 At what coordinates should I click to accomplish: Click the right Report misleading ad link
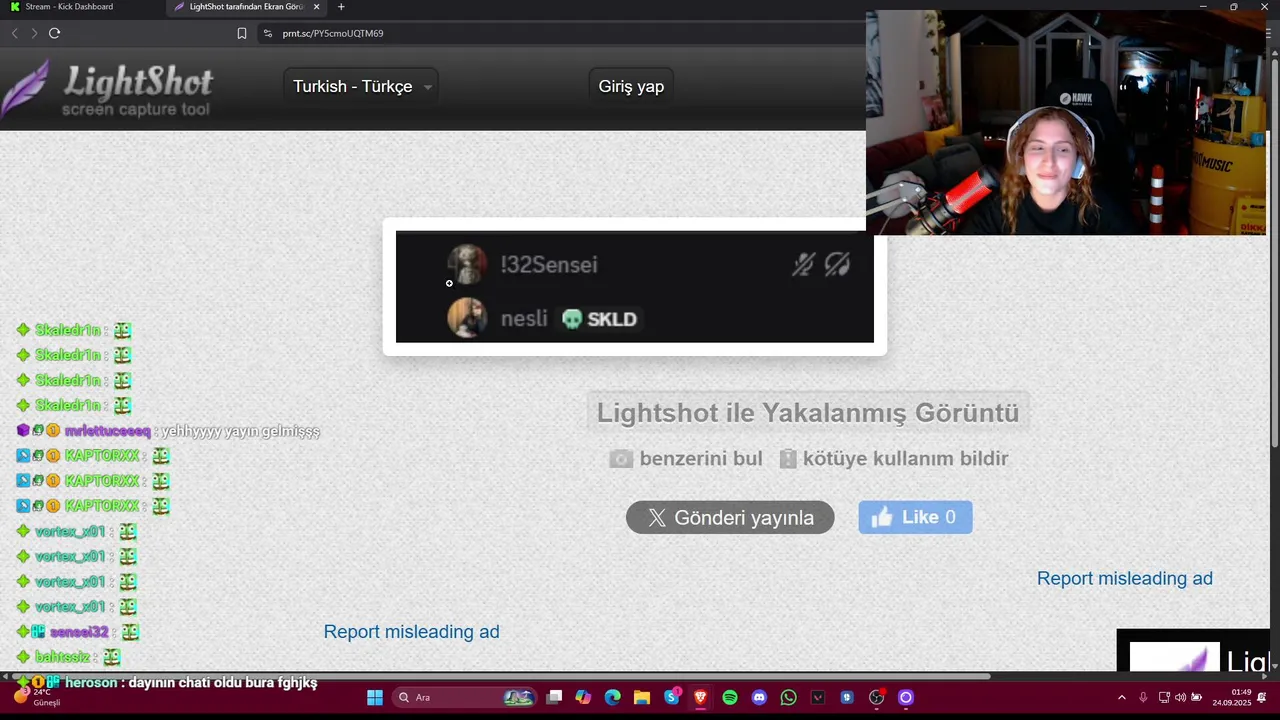(1125, 578)
